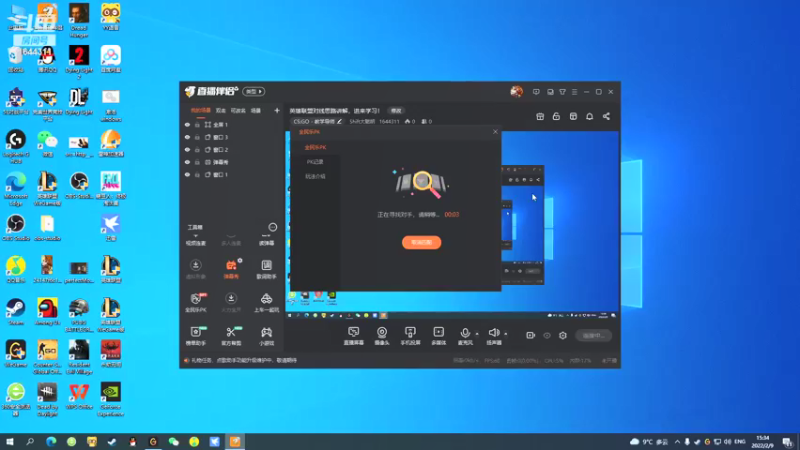This screenshot has height=450, width=800.
Task: Add 摄像头 camera source
Action: [382, 336]
